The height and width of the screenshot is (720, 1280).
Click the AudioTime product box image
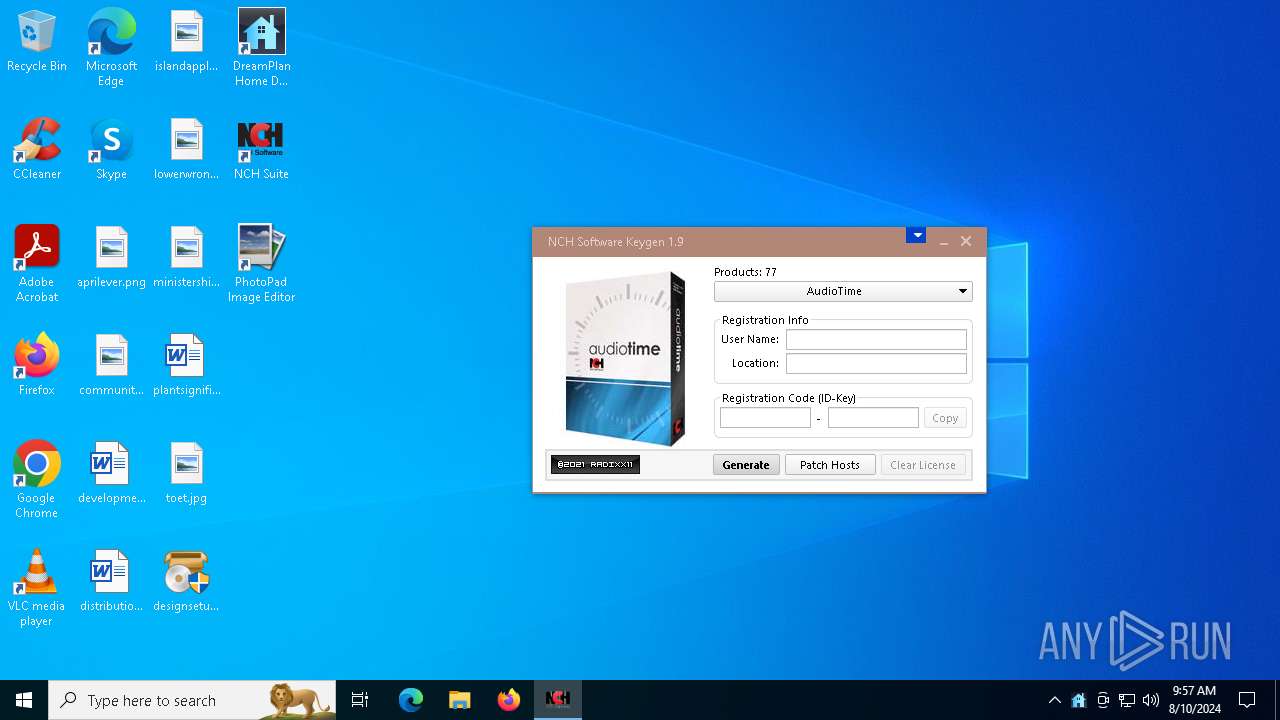pyautogui.click(x=626, y=358)
